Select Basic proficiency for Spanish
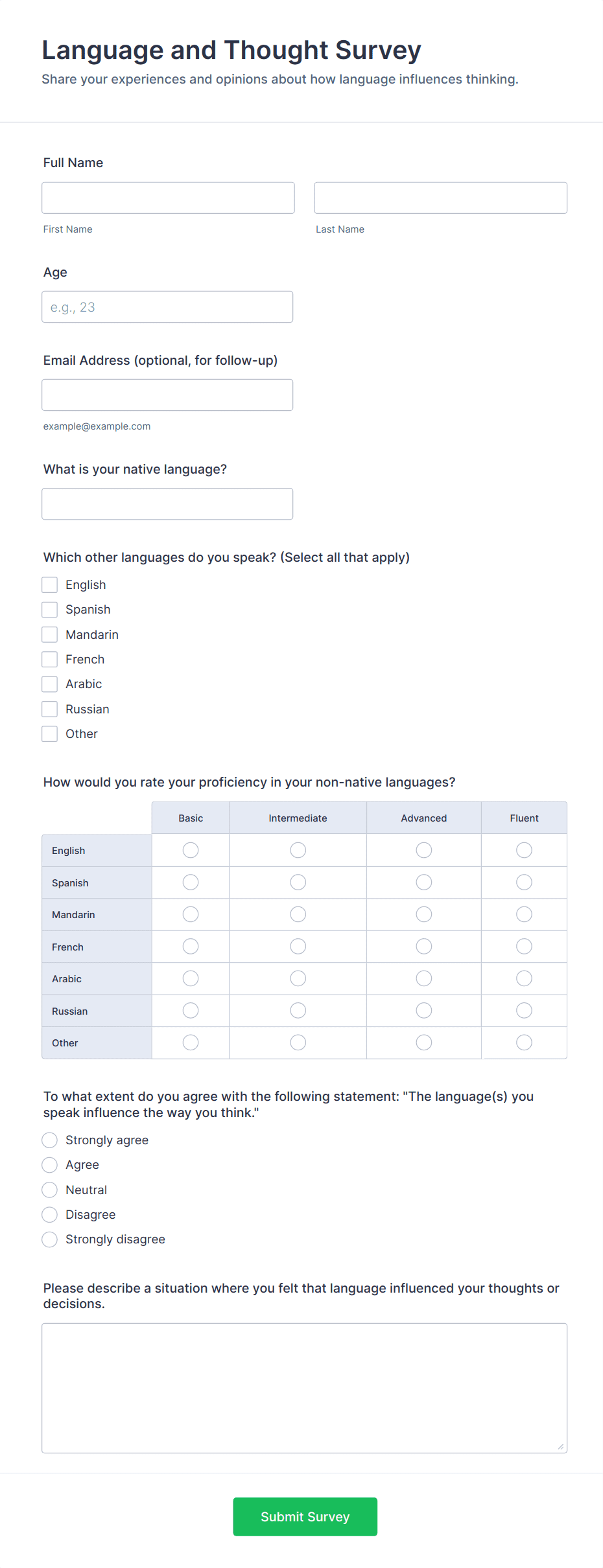 (x=190, y=882)
